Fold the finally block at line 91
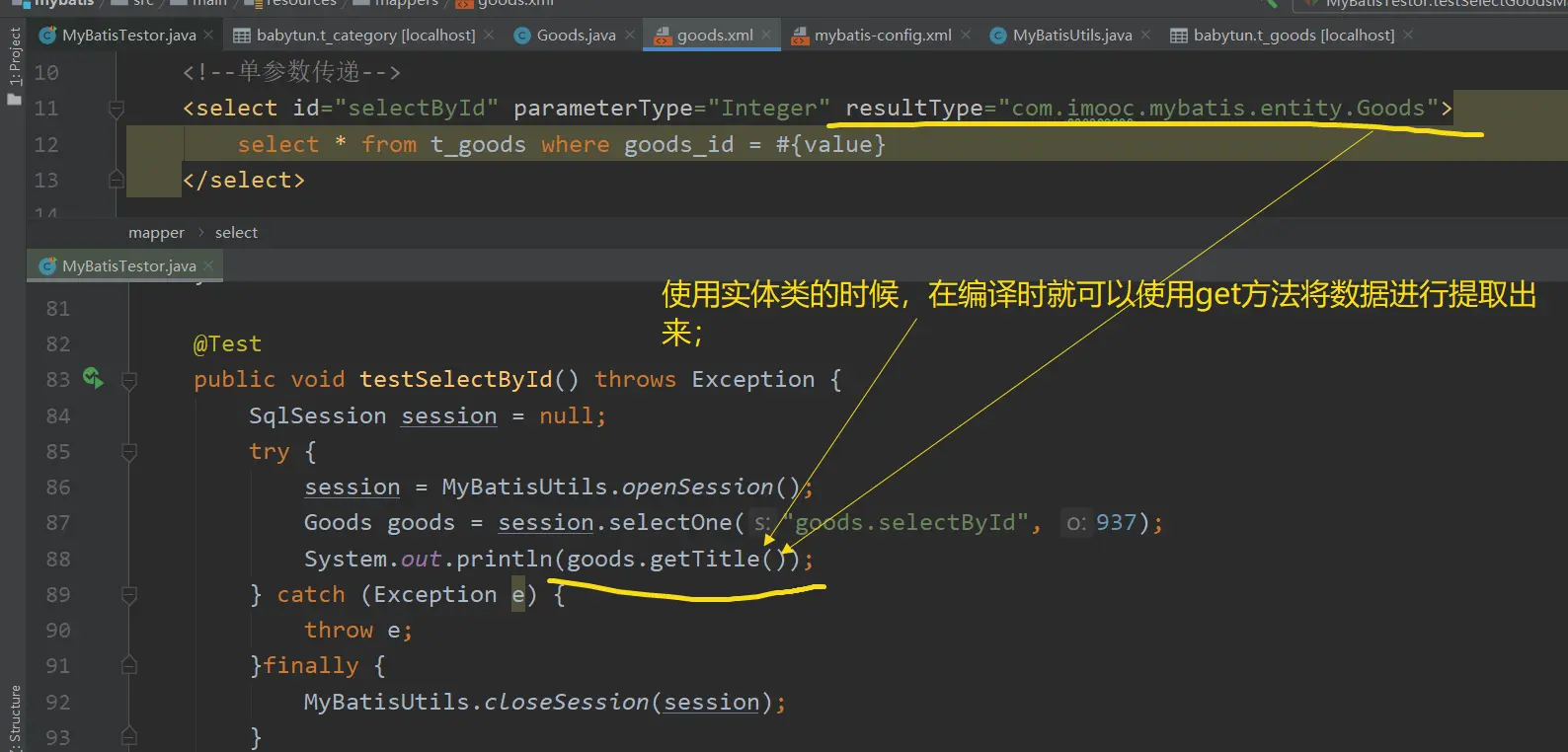 pos(128,666)
